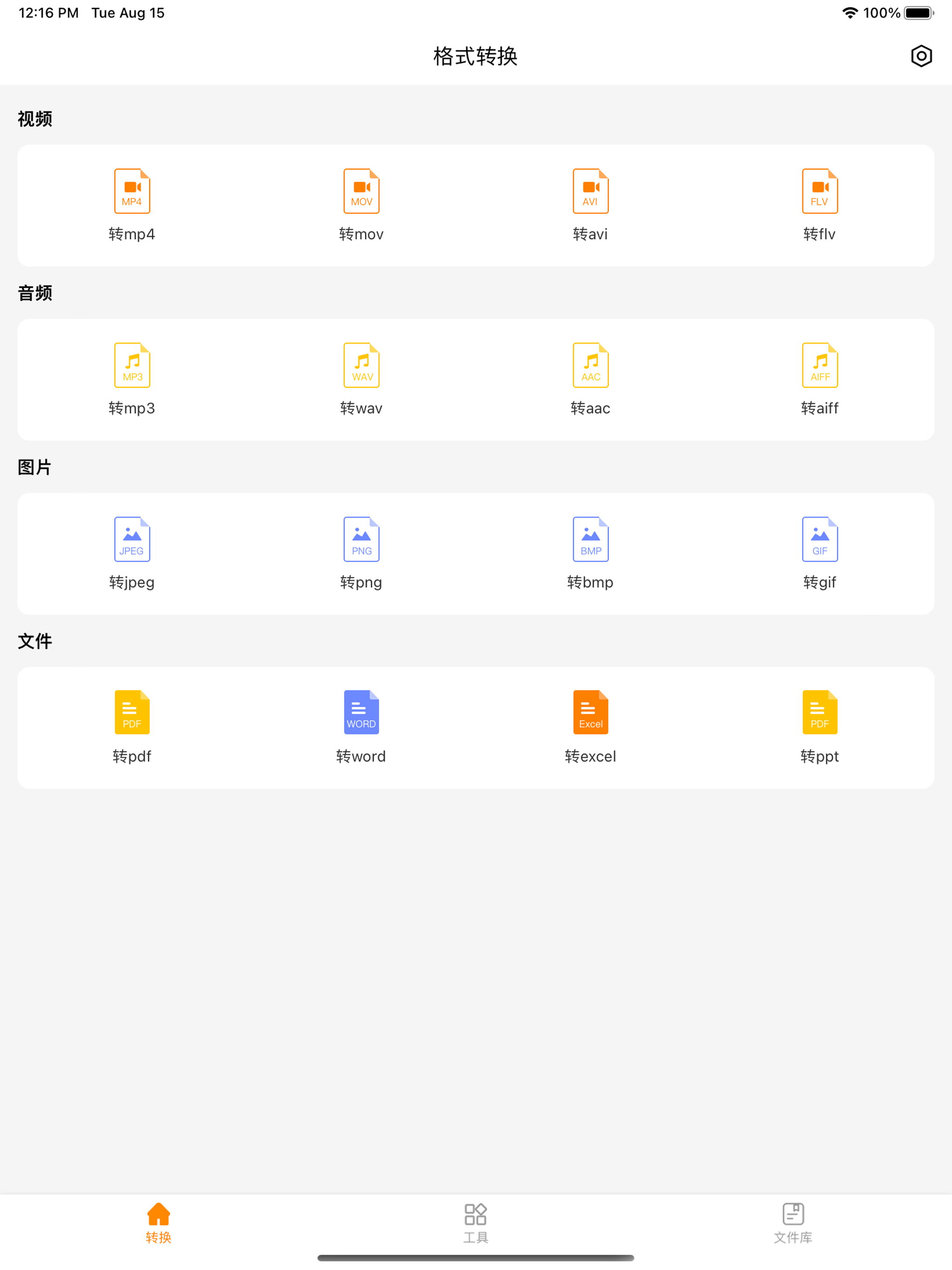Select the MP3 audio file icon

(132, 365)
